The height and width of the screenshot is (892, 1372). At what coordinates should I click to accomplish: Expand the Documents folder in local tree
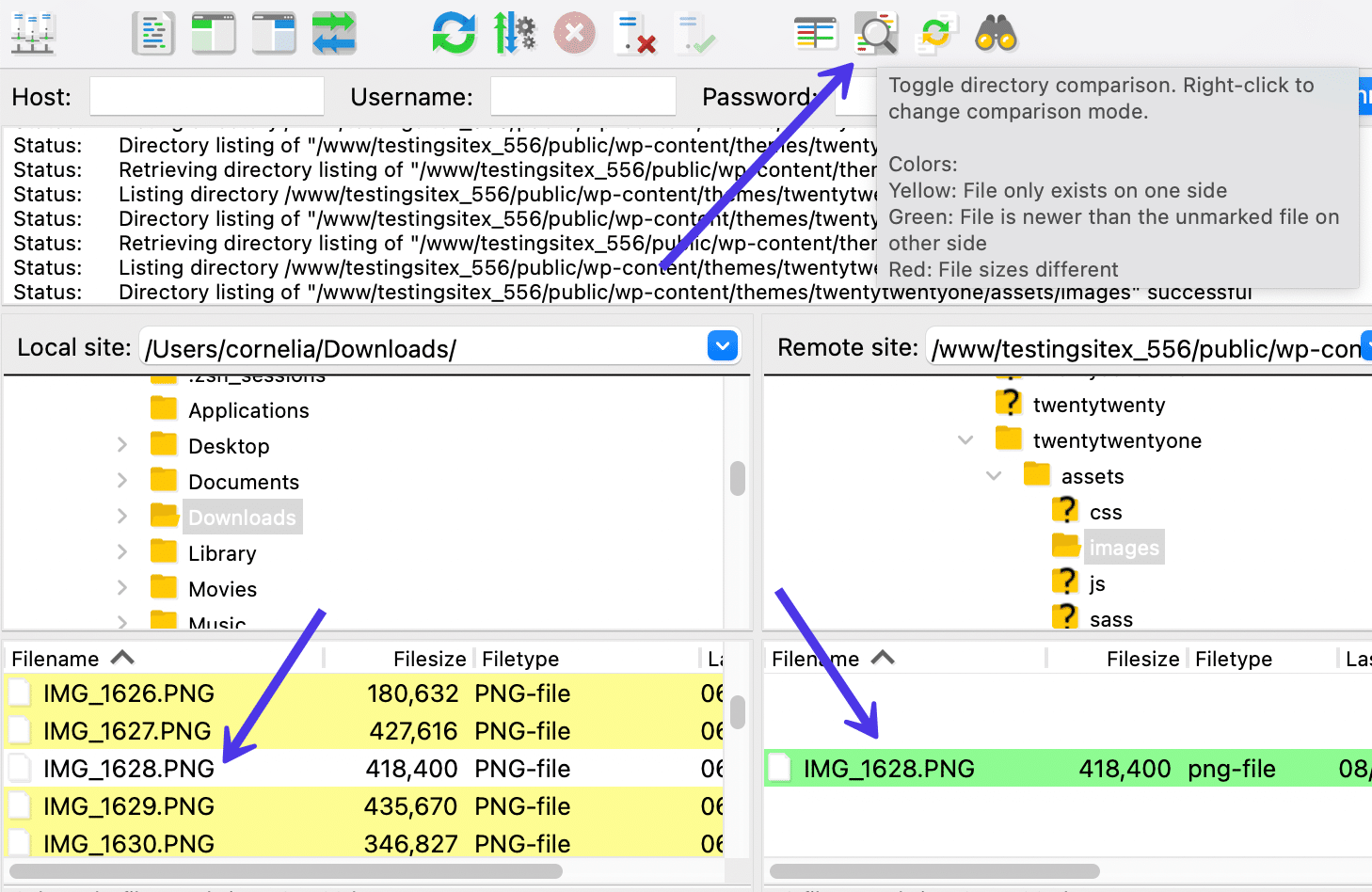point(122,481)
